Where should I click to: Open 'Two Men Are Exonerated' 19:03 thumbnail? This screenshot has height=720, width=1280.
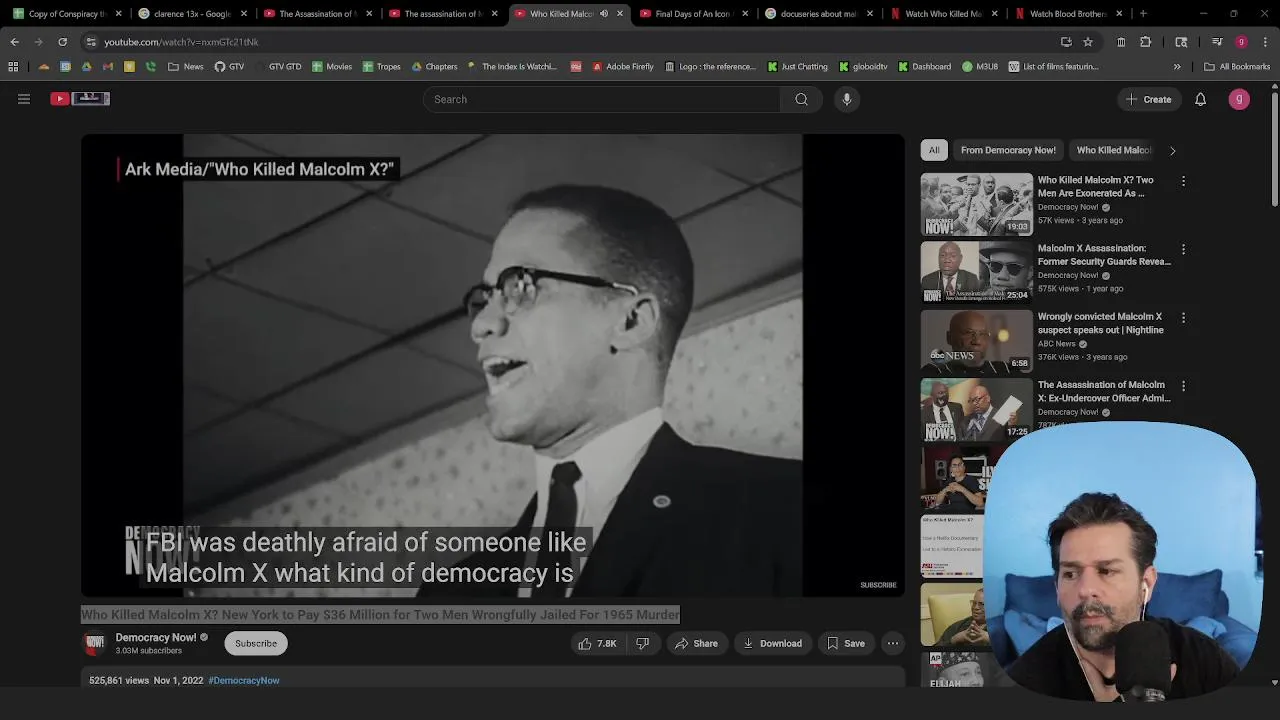pos(977,204)
